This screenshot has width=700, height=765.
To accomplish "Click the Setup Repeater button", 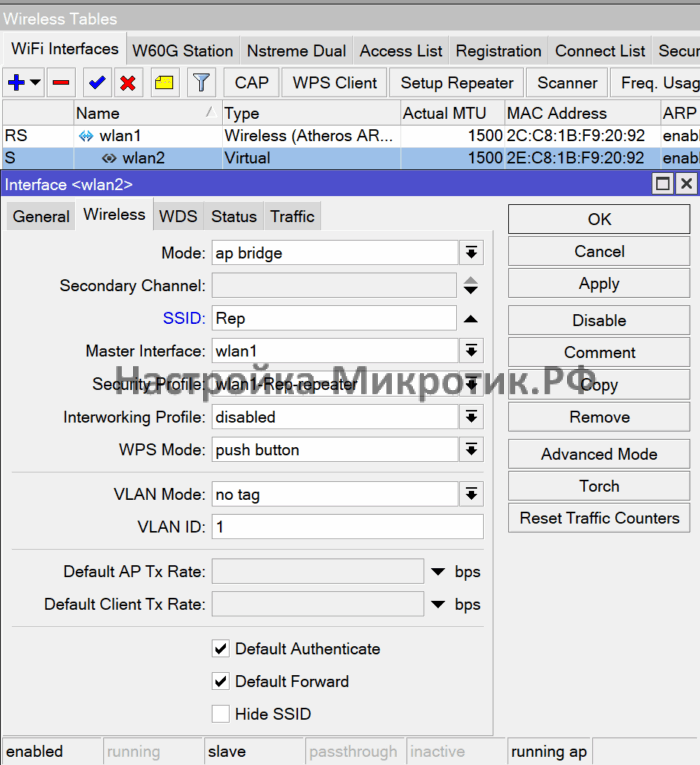I will click(457, 82).
